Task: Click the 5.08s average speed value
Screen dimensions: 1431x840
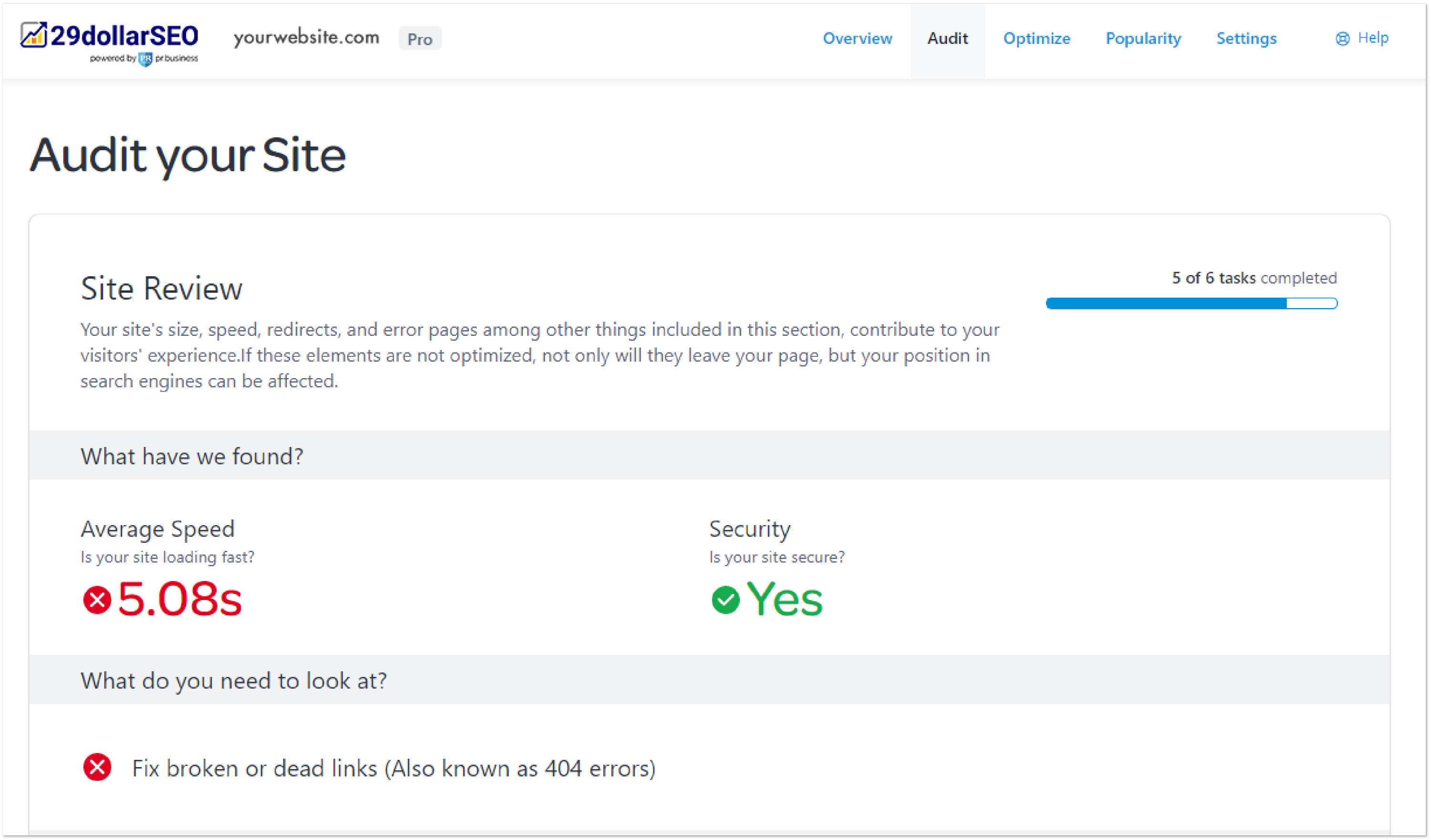Action: pos(179,599)
